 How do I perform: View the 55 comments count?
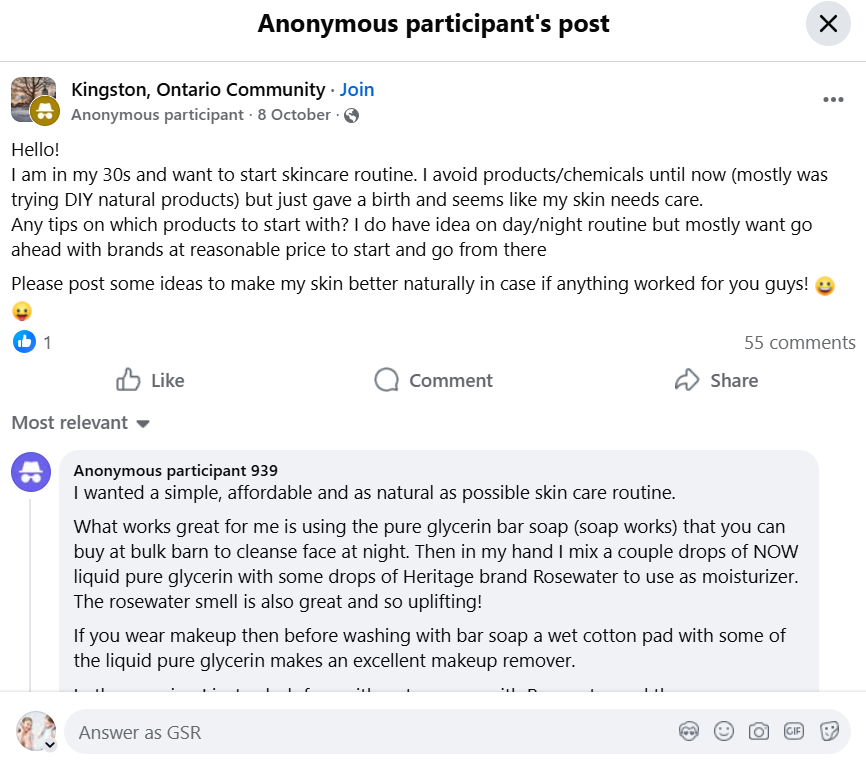point(799,343)
